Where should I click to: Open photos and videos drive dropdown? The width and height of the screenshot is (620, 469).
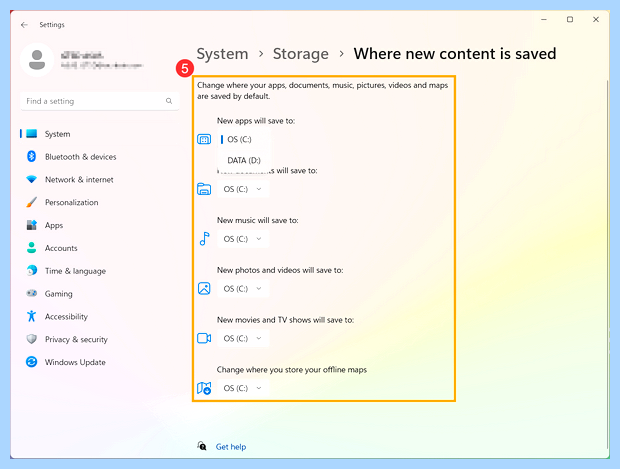[243, 289]
